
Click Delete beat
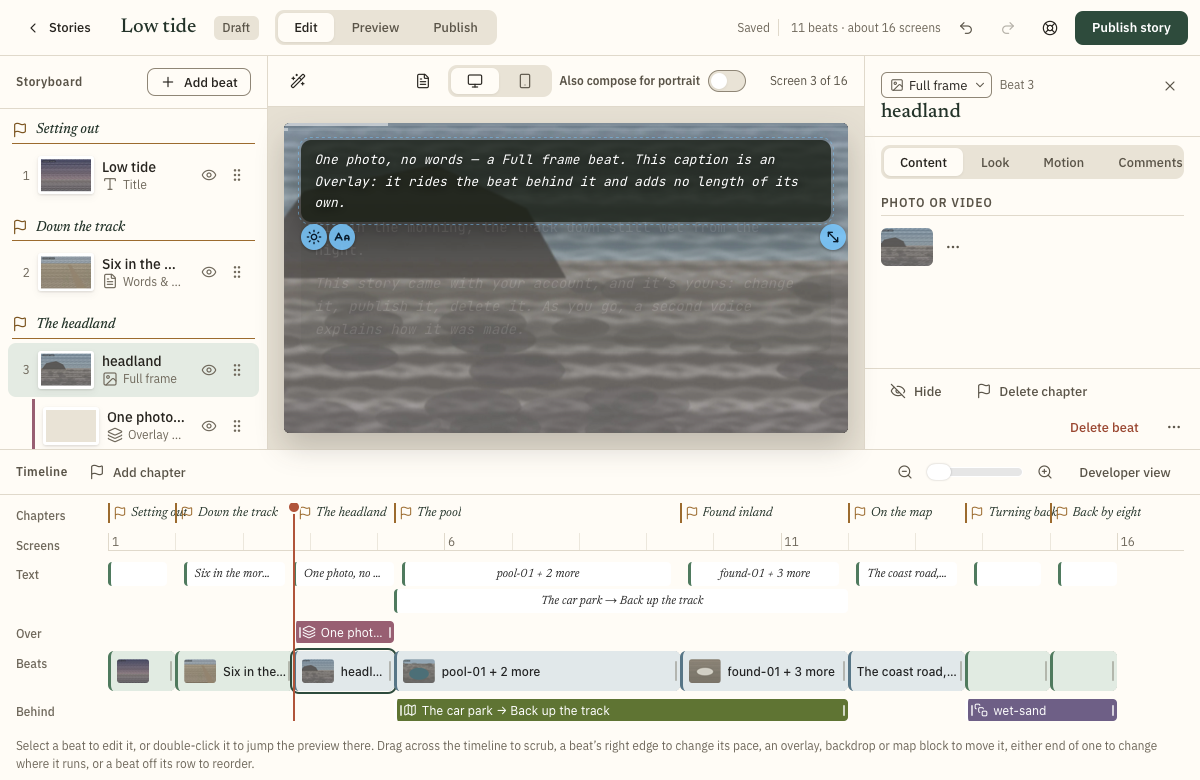[x=1104, y=428]
